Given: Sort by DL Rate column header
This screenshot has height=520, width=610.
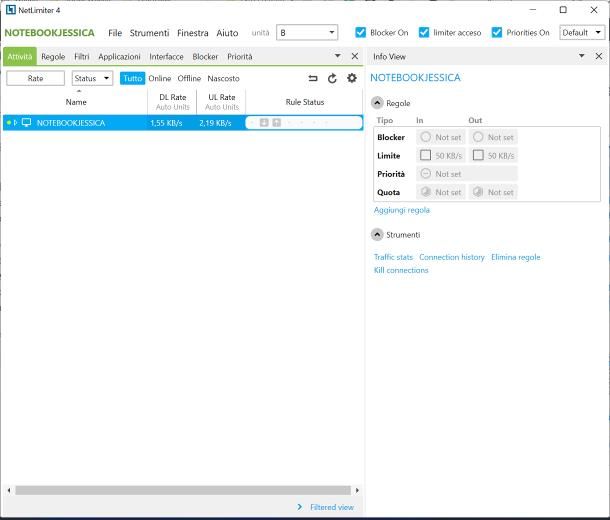Looking at the screenshot, I should pyautogui.click(x=173, y=102).
